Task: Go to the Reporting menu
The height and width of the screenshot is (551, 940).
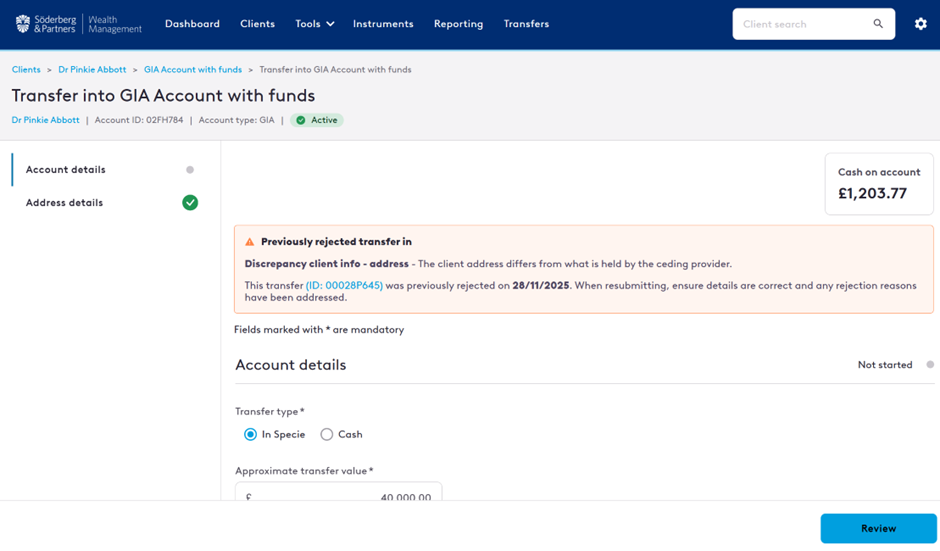Action: pyautogui.click(x=458, y=24)
